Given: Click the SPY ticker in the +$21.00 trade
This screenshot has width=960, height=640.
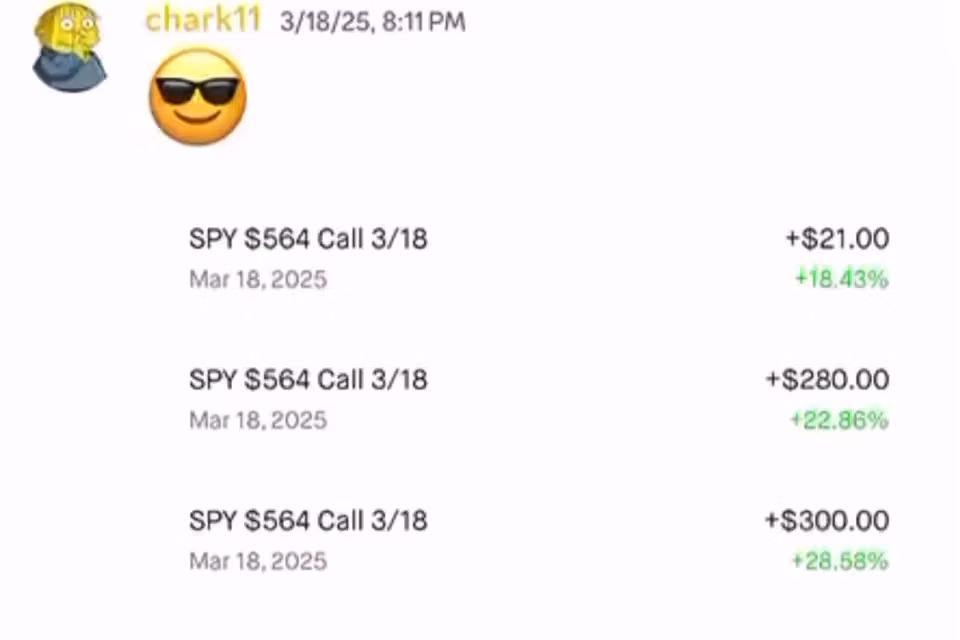Looking at the screenshot, I should [x=213, y=239].
